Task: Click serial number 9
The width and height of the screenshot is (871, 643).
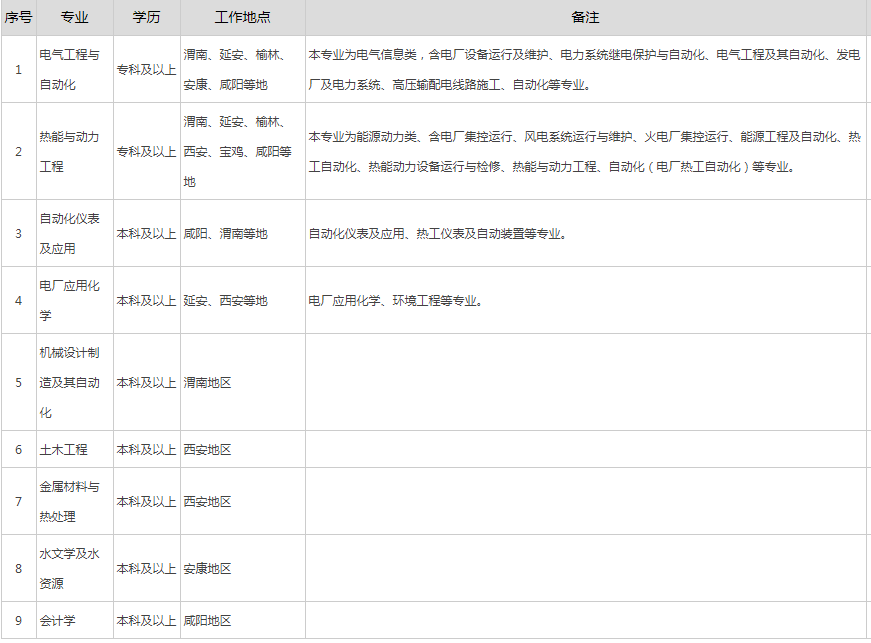Action: (18, 621)
